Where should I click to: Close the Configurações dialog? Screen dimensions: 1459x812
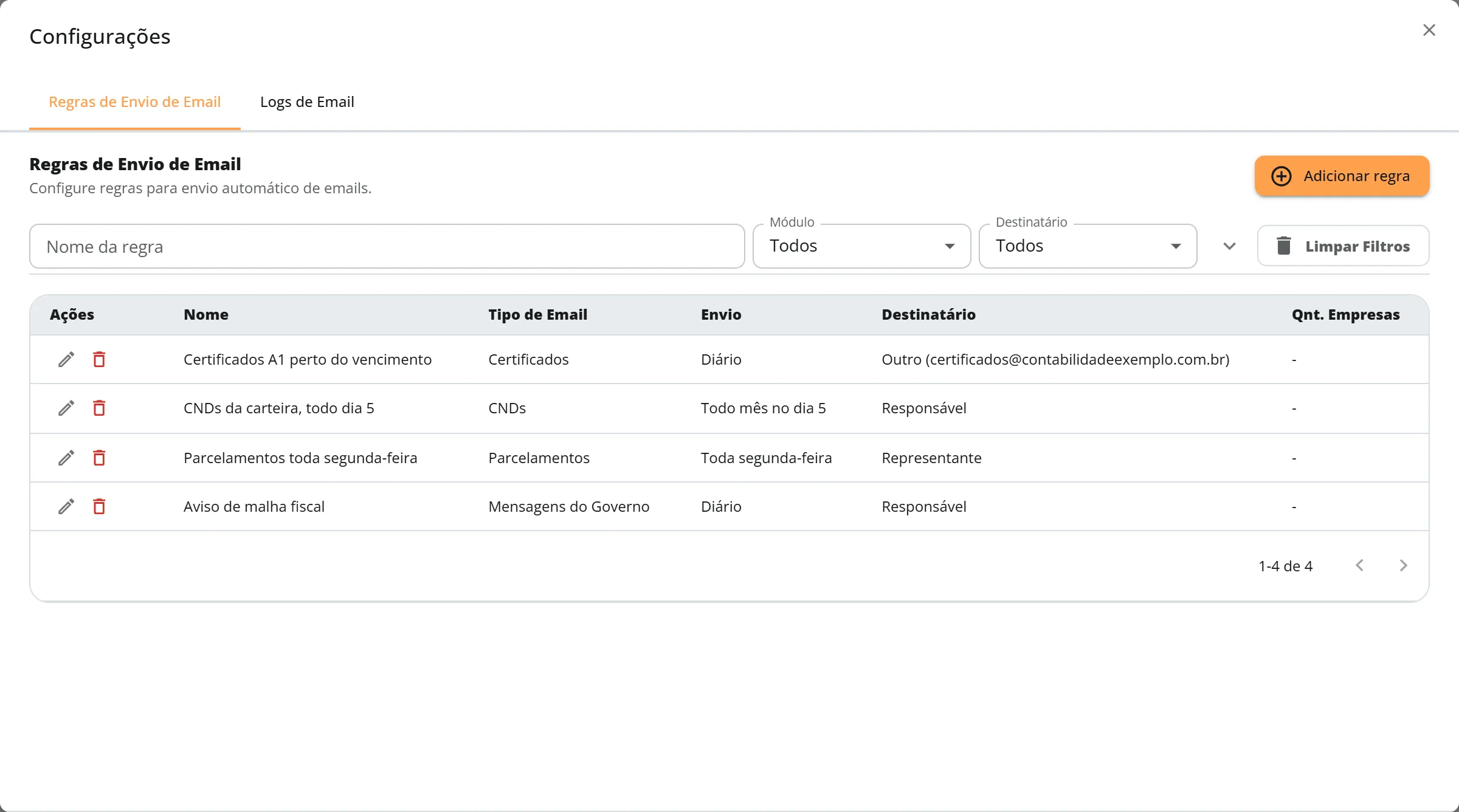(x=1429, y=30)
